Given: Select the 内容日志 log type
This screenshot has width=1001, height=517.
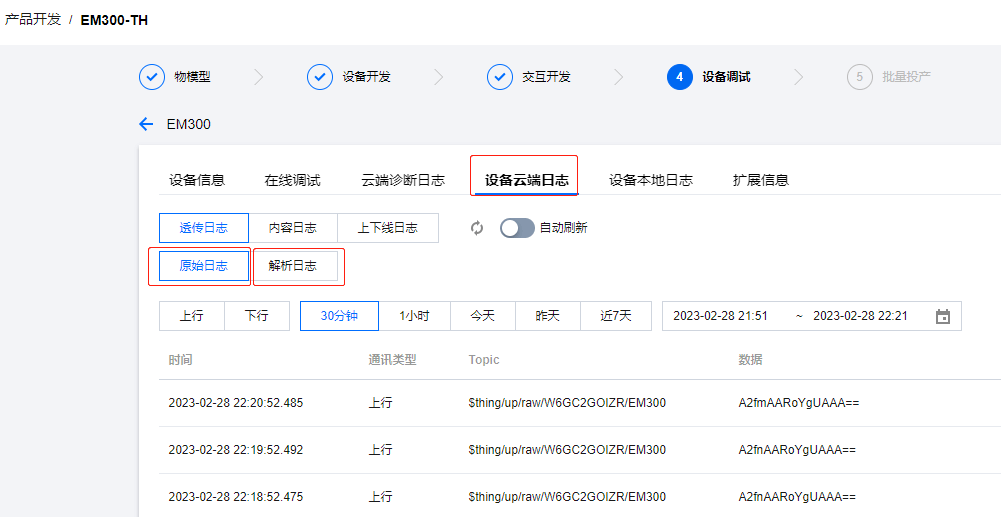Looking at the screenshot, I should (293, 228).
